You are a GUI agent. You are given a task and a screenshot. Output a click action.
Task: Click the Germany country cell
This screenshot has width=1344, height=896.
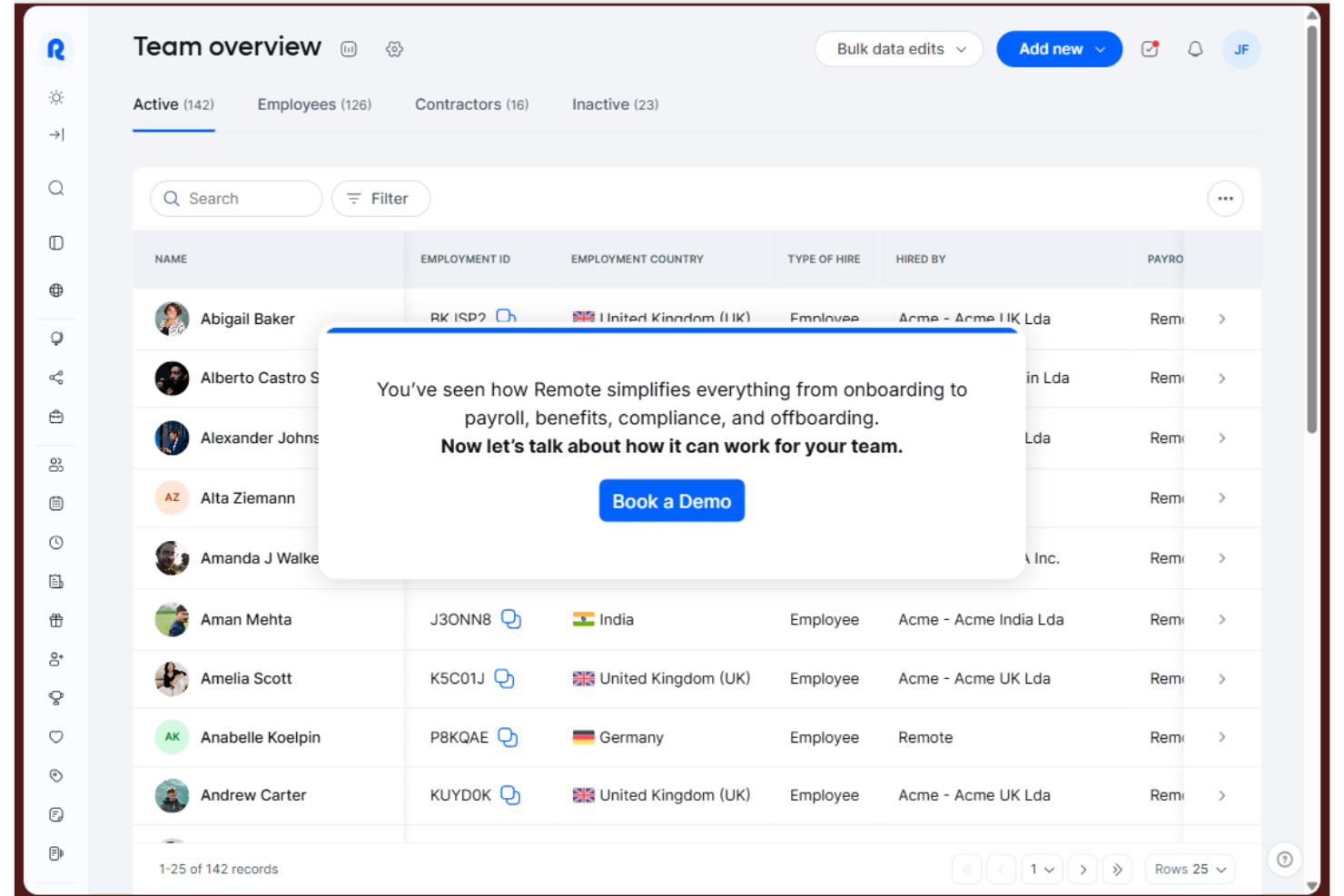(618, 737)
